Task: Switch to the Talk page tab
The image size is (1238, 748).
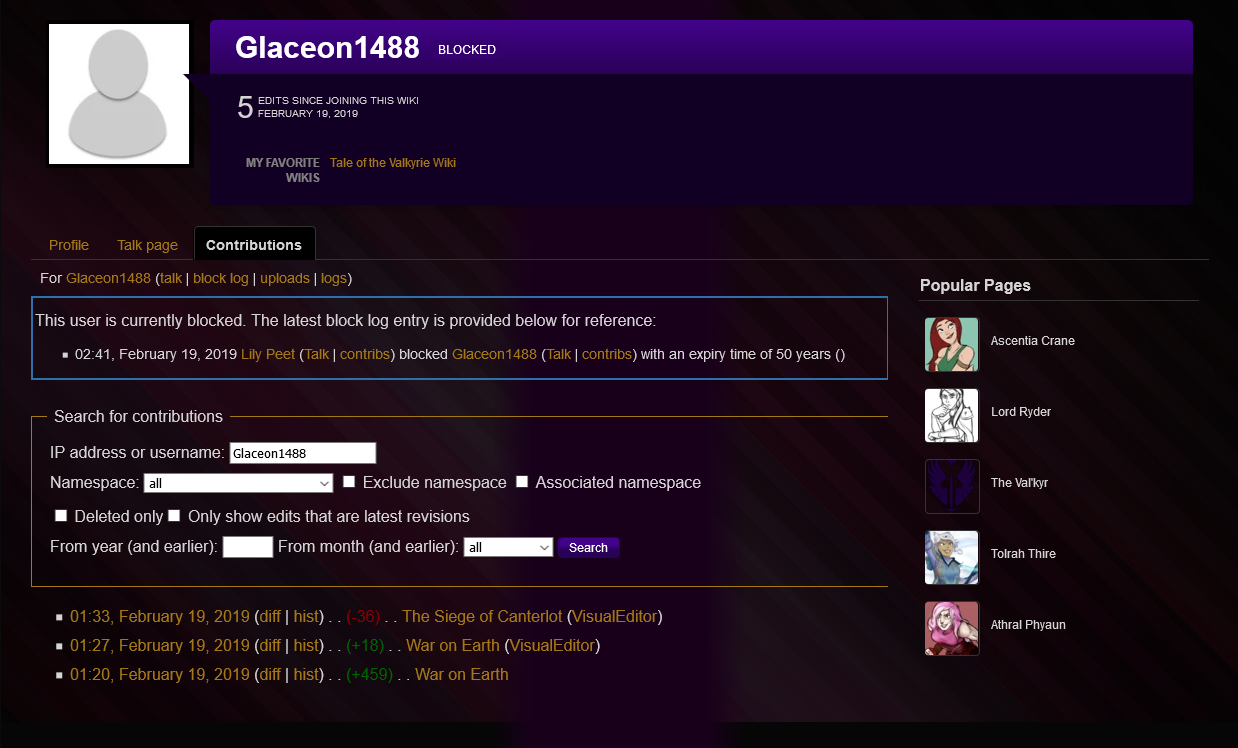Action: 147,245
